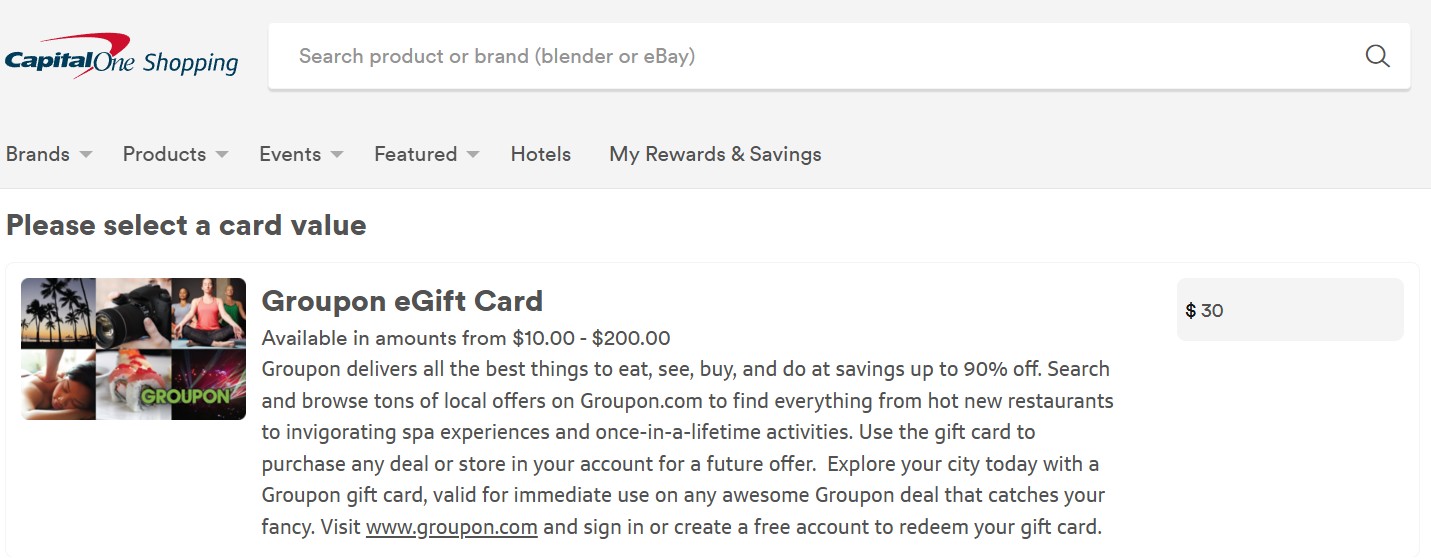The width and height of the screenshot is (1431, 559).
Task: Click the 'Available in amounts' text line
Action: coord(466,338)
